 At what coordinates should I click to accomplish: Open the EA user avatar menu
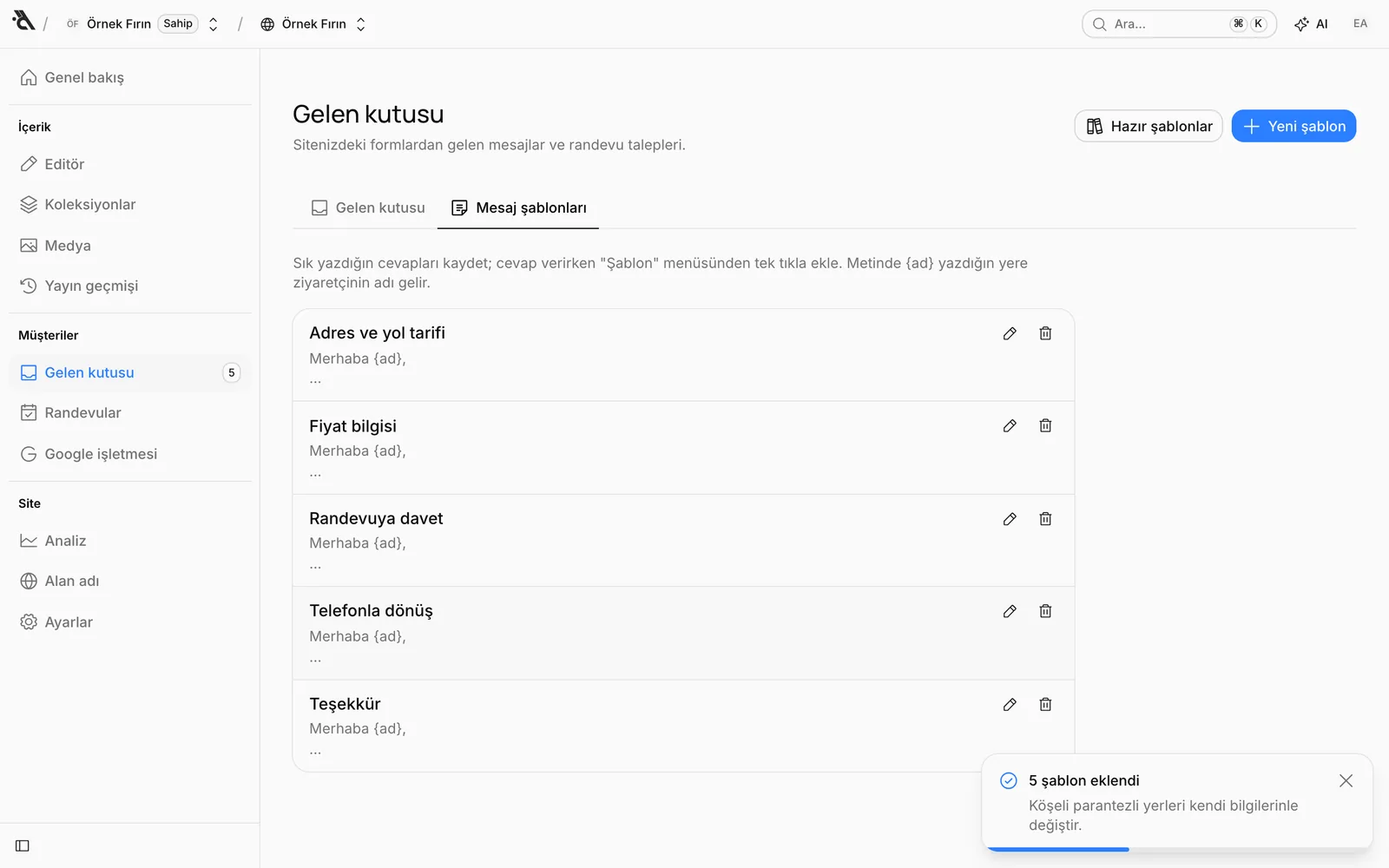point(1360,23)
